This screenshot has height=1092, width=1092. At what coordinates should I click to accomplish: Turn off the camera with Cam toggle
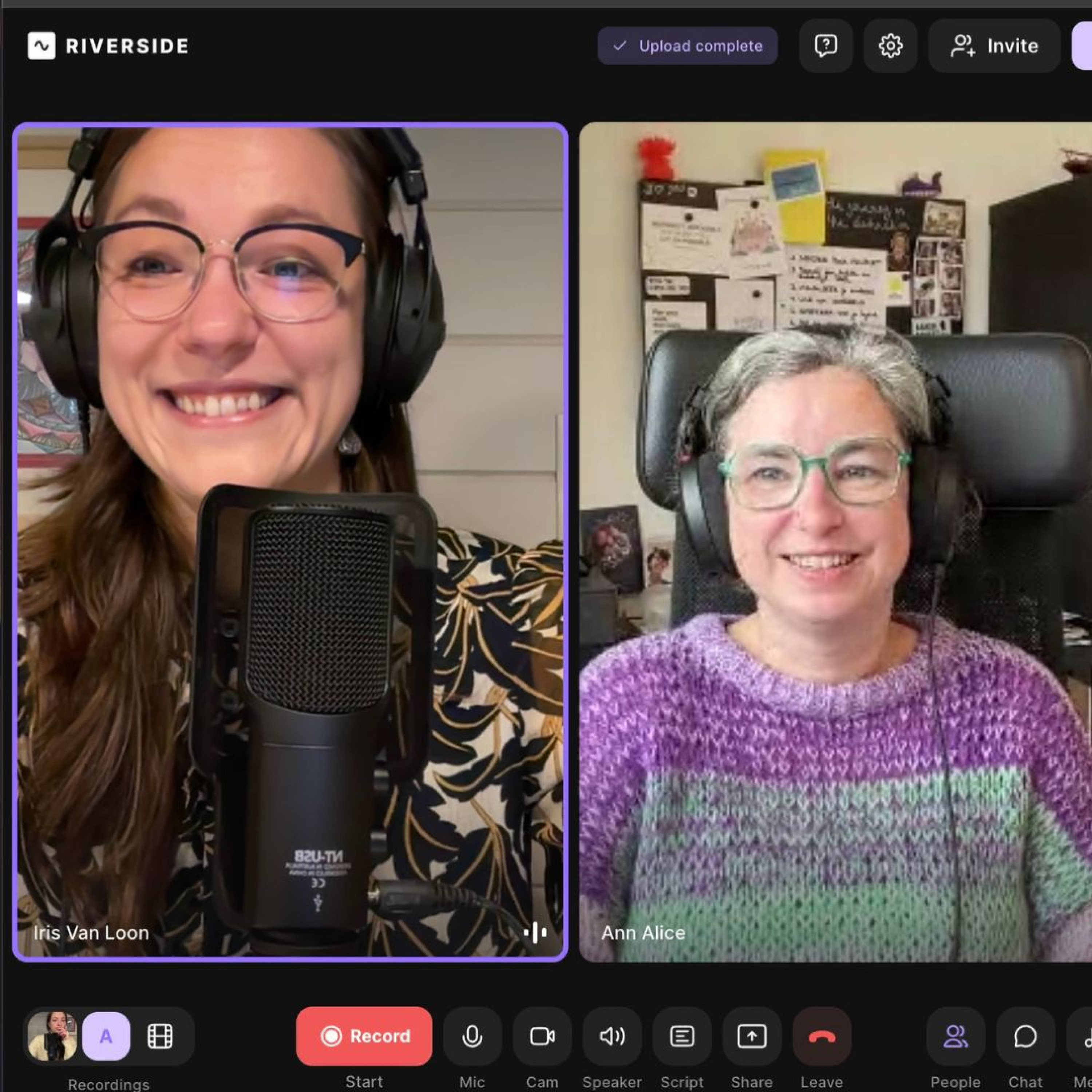coord(542,1036)
